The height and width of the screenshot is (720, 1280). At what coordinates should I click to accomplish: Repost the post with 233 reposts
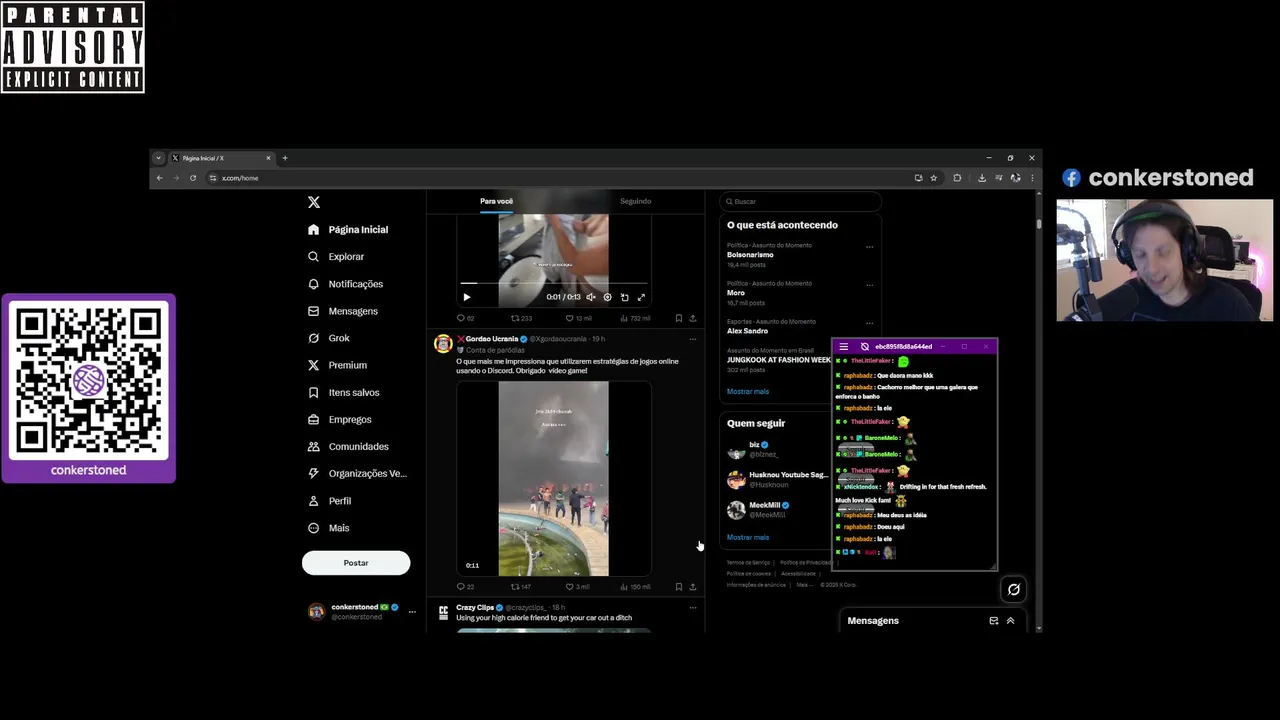pos(521,318)
